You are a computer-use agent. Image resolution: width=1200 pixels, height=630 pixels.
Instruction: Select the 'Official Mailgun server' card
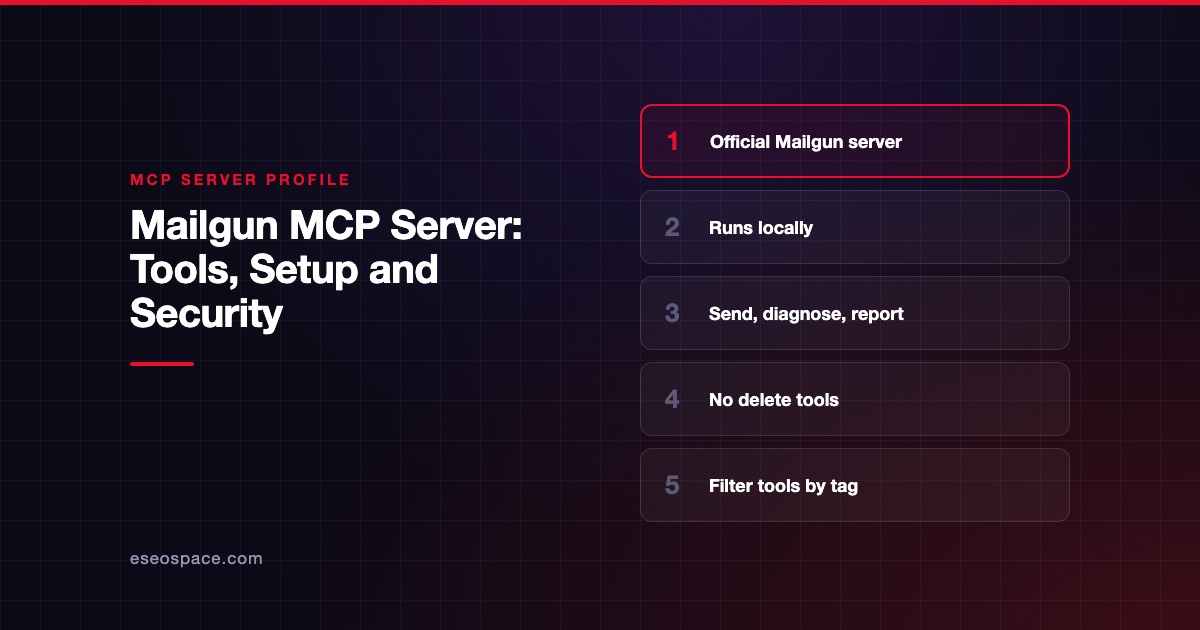pos(854,141)
